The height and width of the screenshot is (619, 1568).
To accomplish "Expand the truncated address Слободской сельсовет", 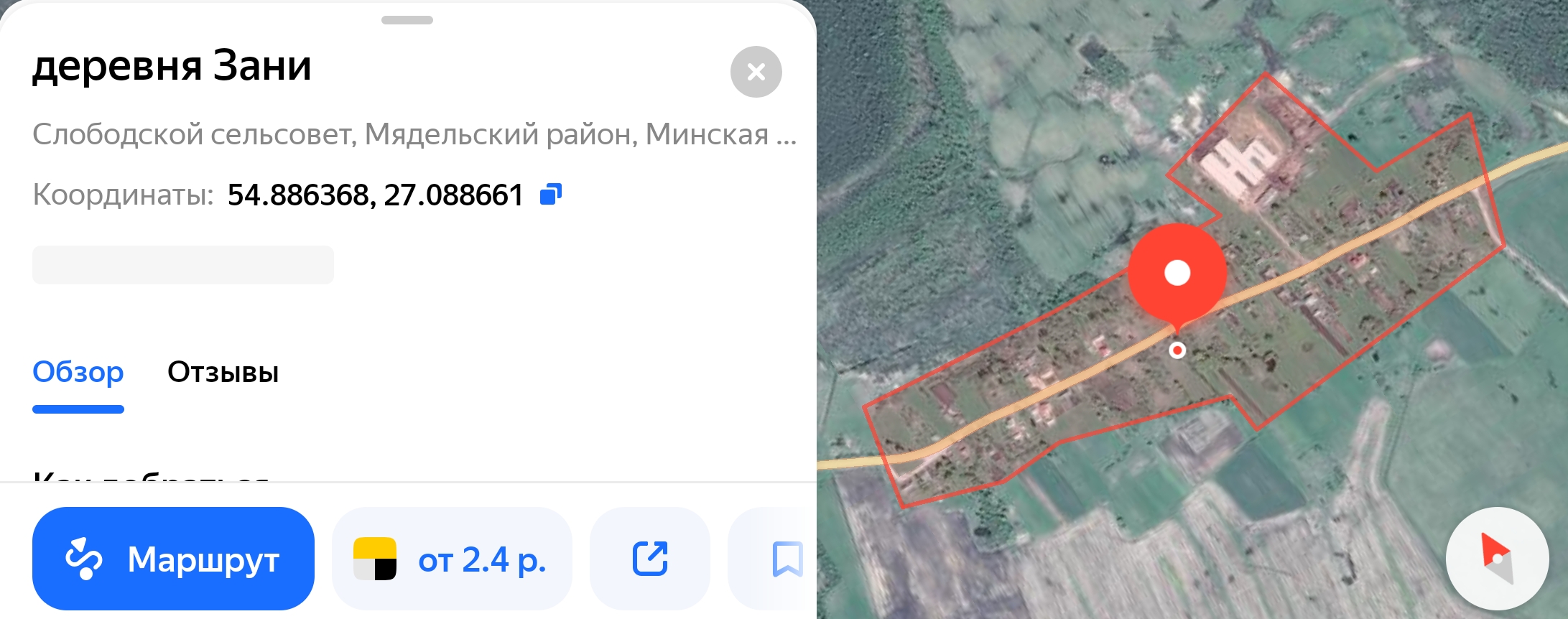I will [414, 134].
